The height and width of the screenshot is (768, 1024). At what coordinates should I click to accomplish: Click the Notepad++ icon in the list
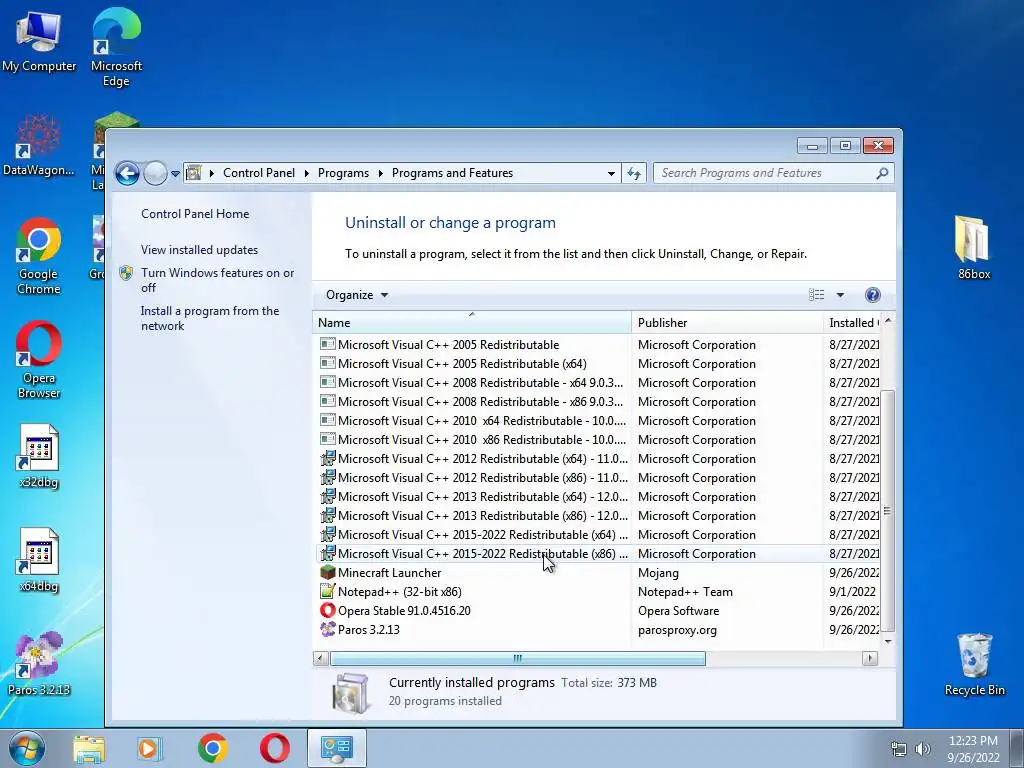pyautogui.click(x=328, y=592)
